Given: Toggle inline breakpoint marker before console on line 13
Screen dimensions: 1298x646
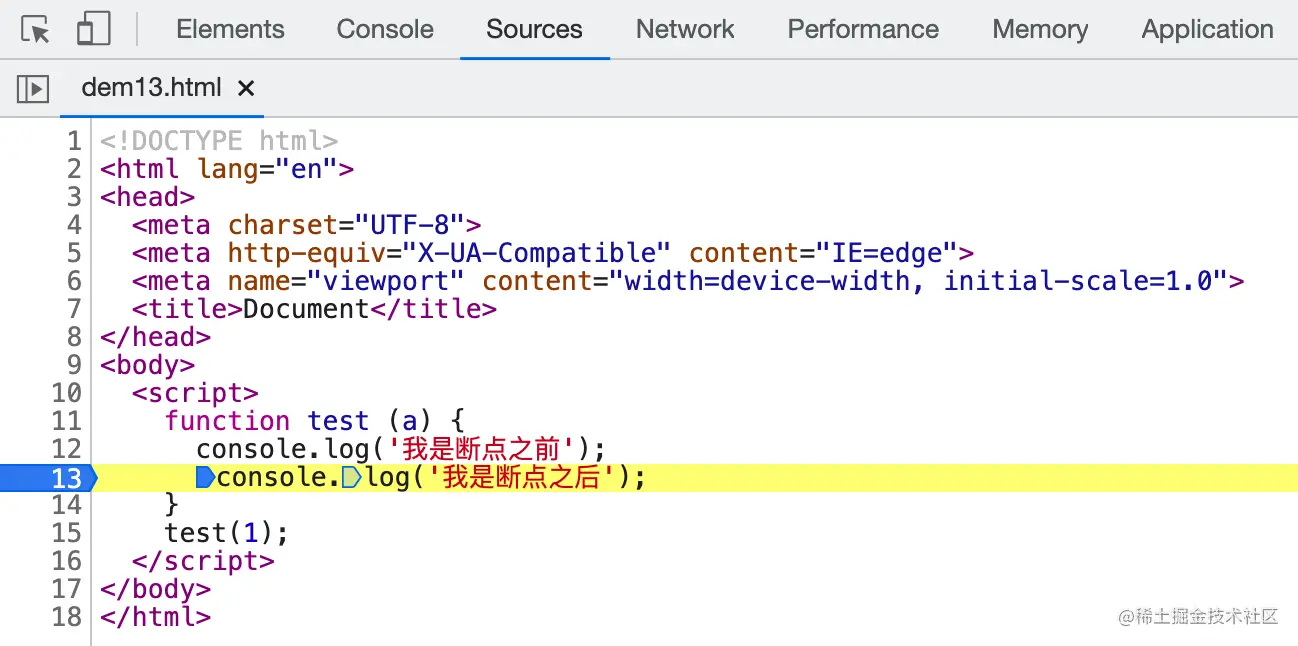Looking at the screenshot, I should [x=206, y=477].
